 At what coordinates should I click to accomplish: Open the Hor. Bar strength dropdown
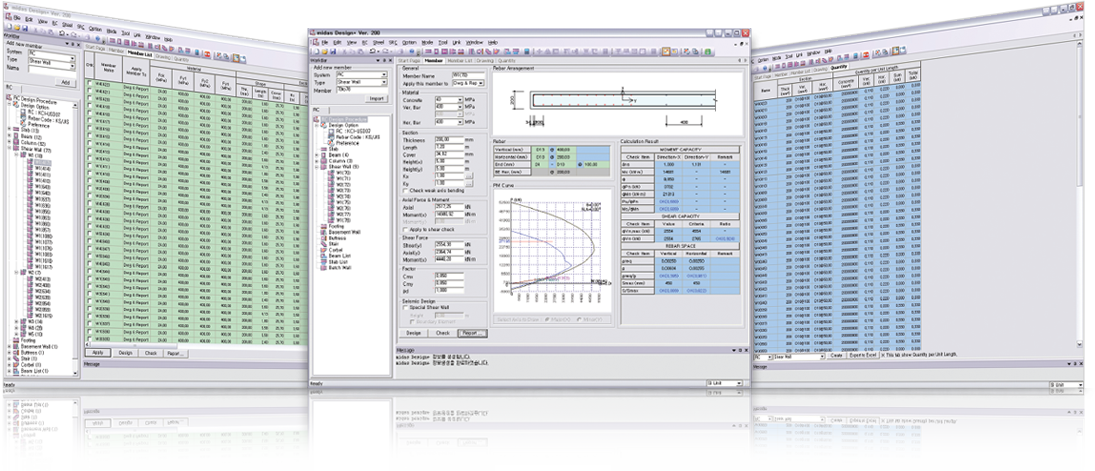coord(460,122)
